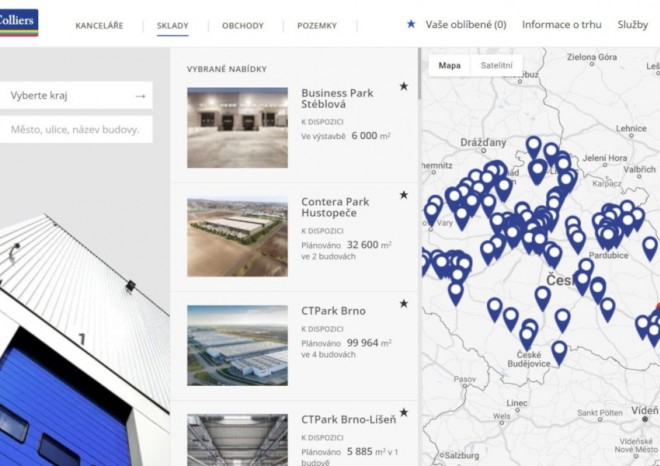The width and height of the screenshot is (660, 466).
Task: Select the SKLADY navigation tab
Action: 173,26
